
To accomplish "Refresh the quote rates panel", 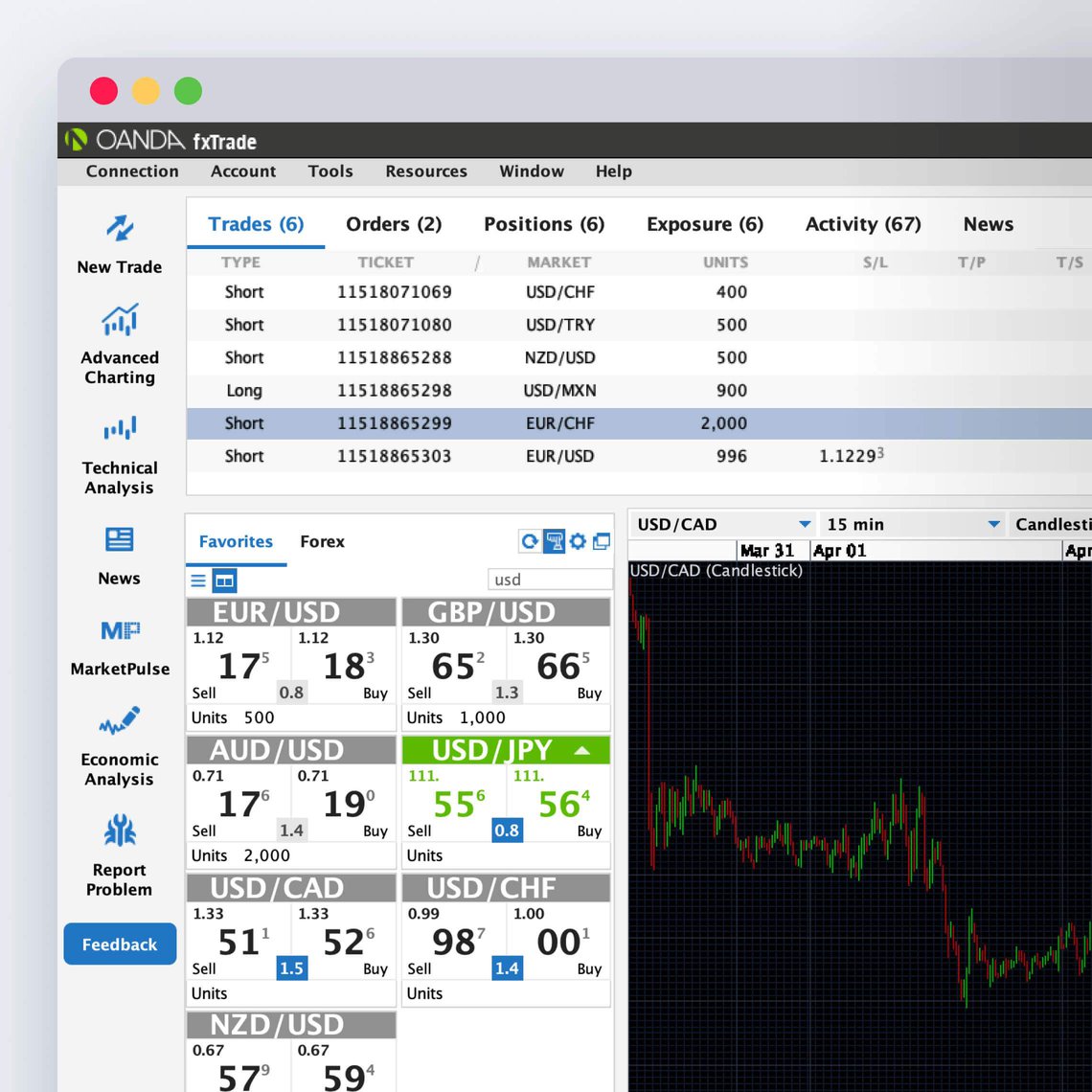I will [x=529, y=541].
